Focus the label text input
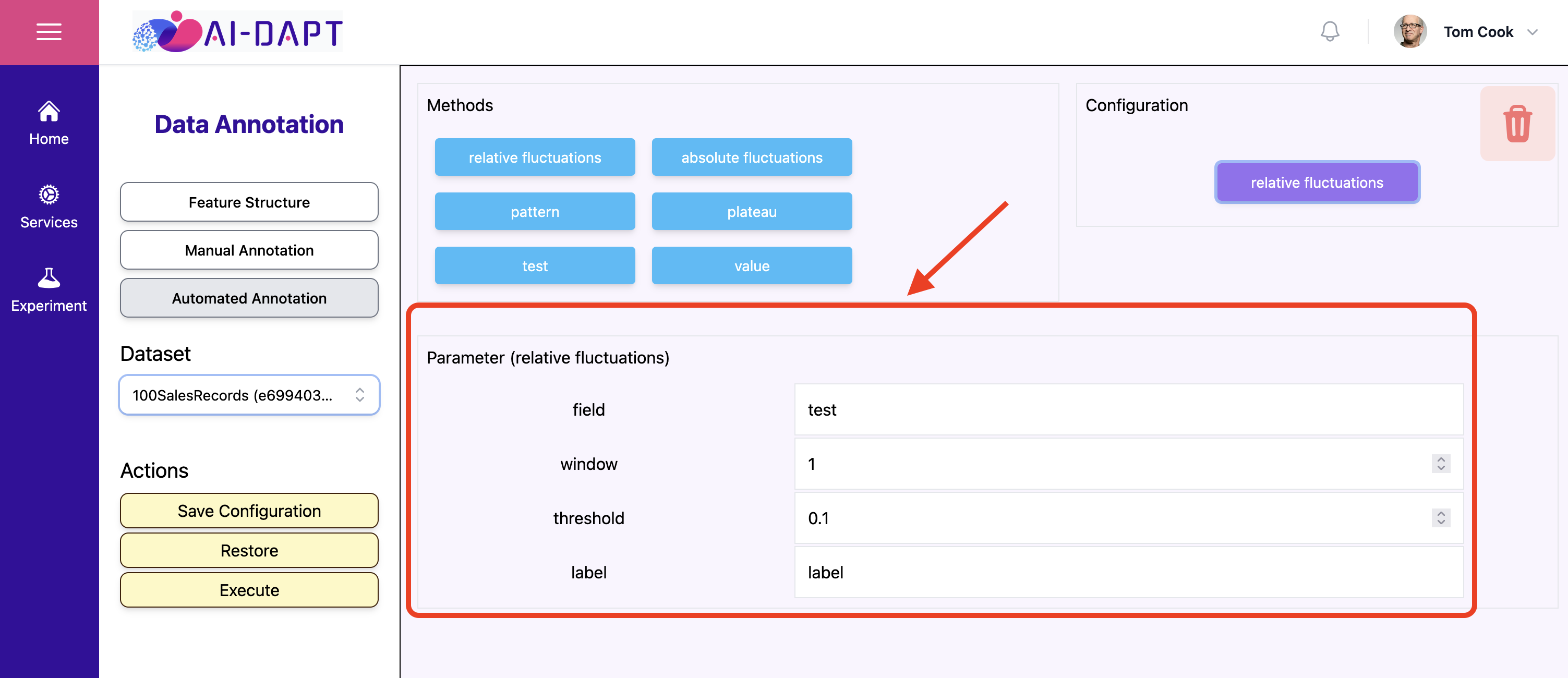Viewport: 1568px width, 678px height. tap(1128, 572)
